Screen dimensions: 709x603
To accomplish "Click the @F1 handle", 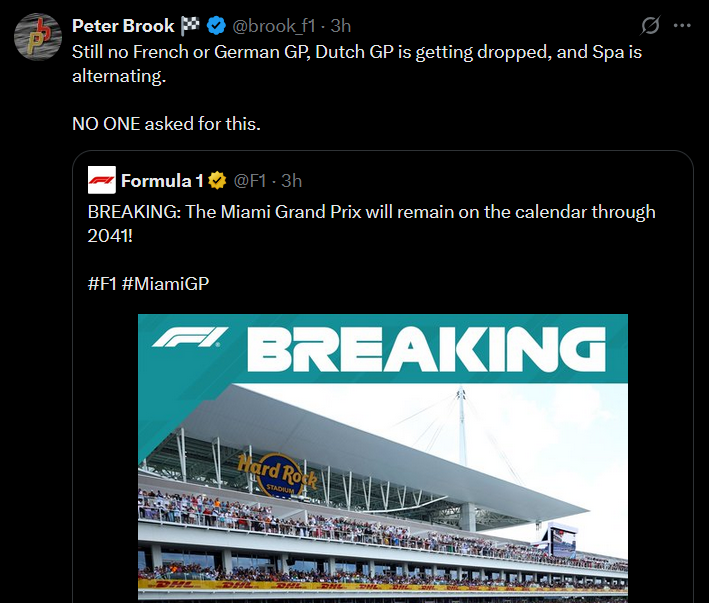I will pyautogui.click(x=249, y=181).
